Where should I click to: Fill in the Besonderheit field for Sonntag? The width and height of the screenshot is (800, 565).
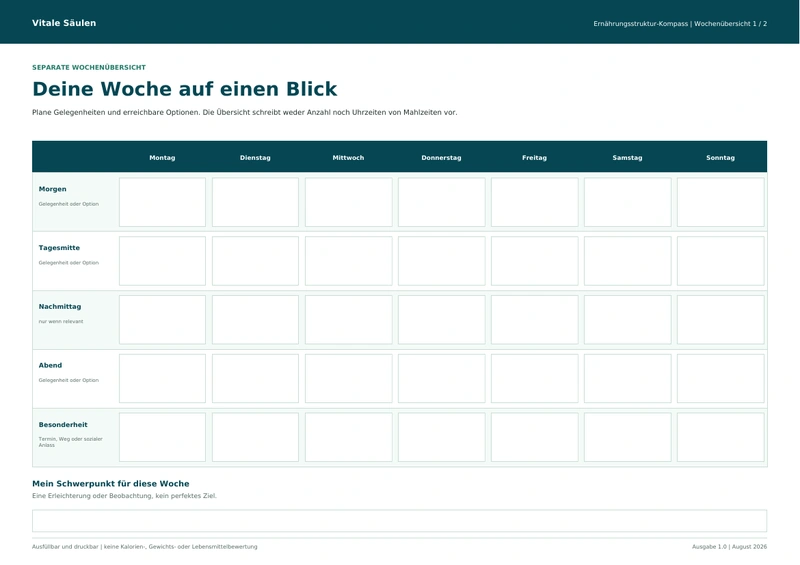point(720,437)
